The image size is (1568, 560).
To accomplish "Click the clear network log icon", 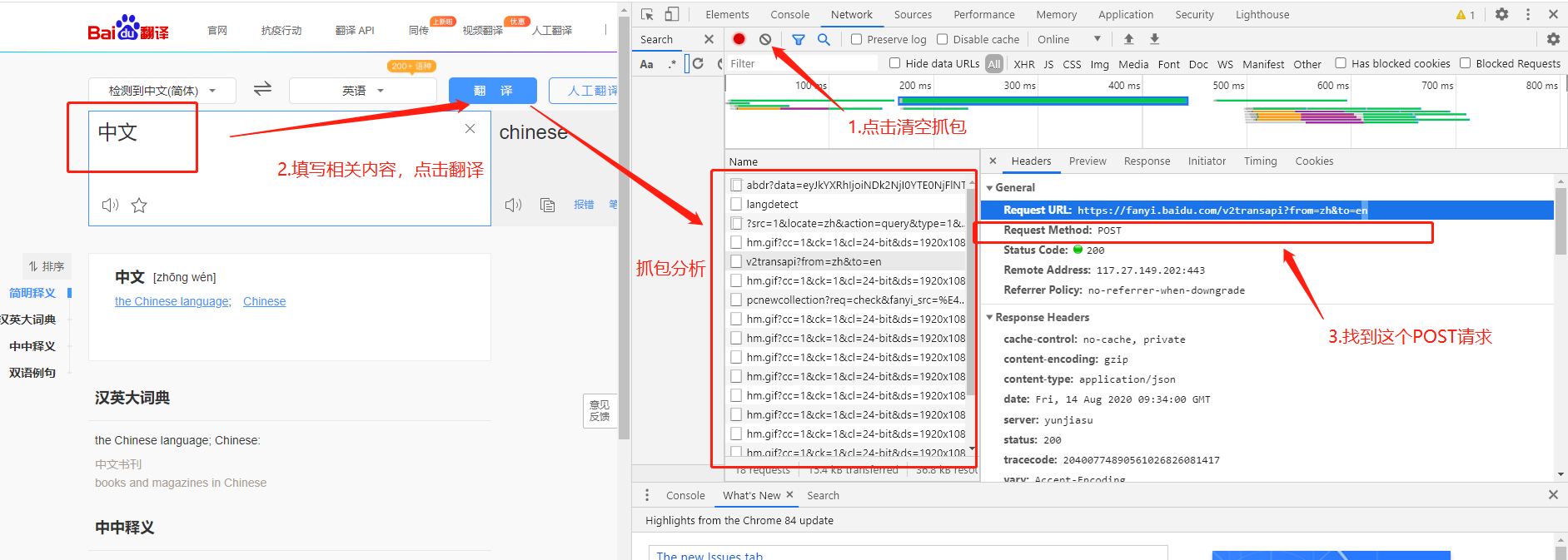I will tap(765, 39).
